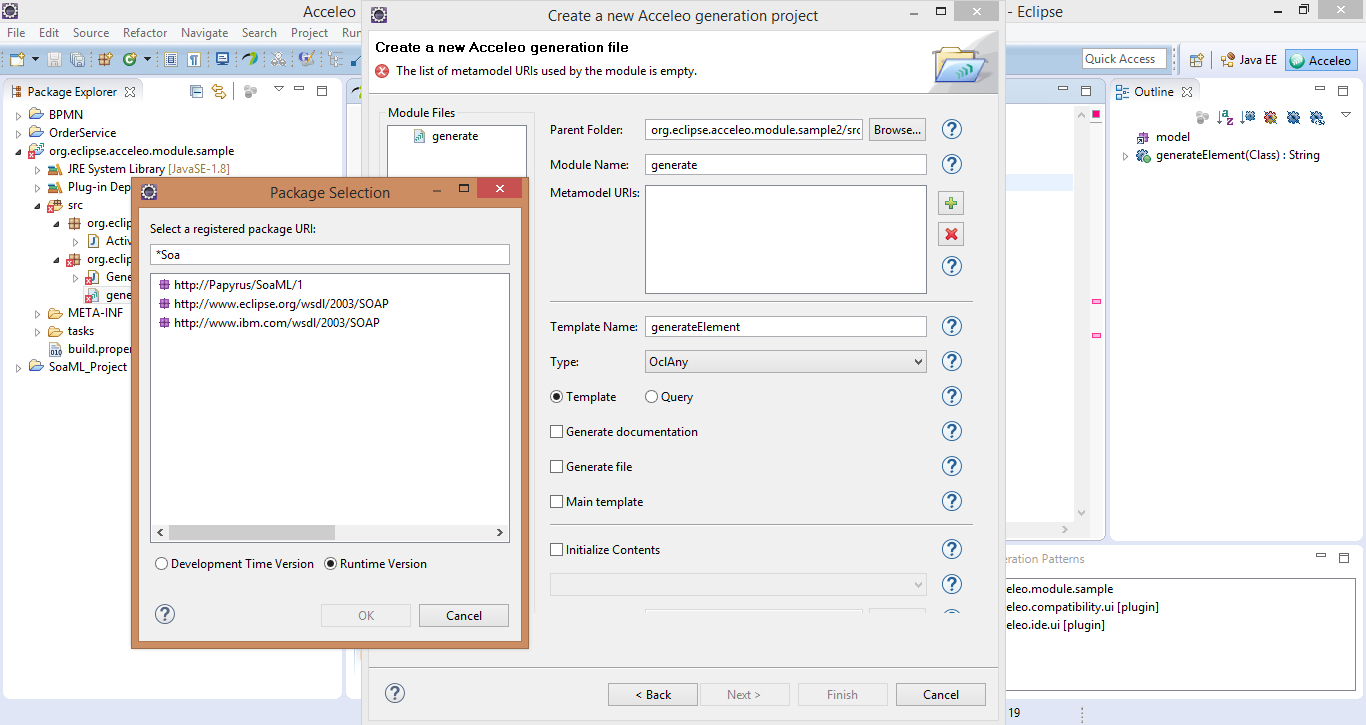Click alphabetical sort icon in Outline
The height and width of the screenshot is (725, 1366).
click(1224, 117)
